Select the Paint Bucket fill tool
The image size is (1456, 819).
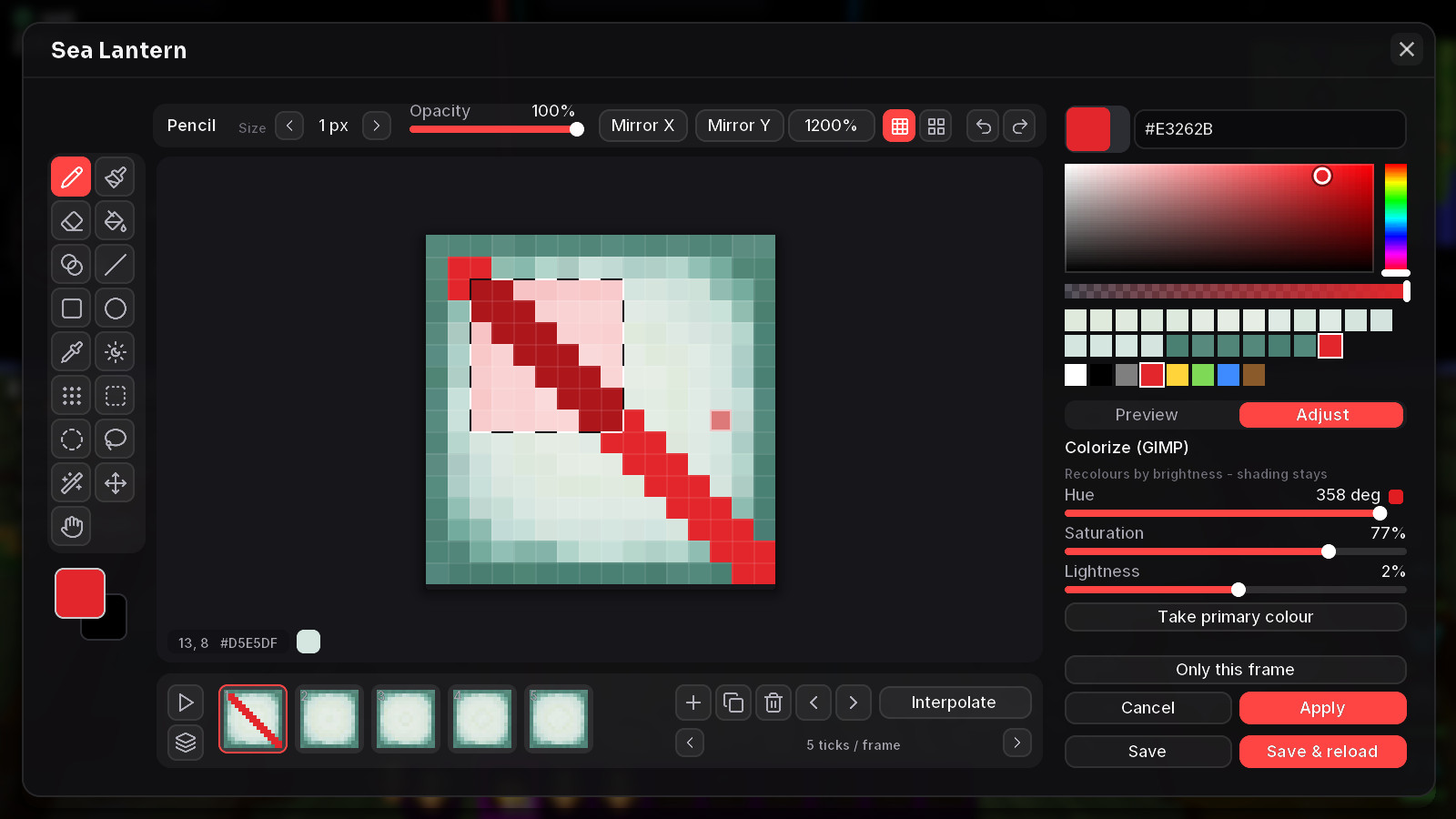[x=116, y=221]
